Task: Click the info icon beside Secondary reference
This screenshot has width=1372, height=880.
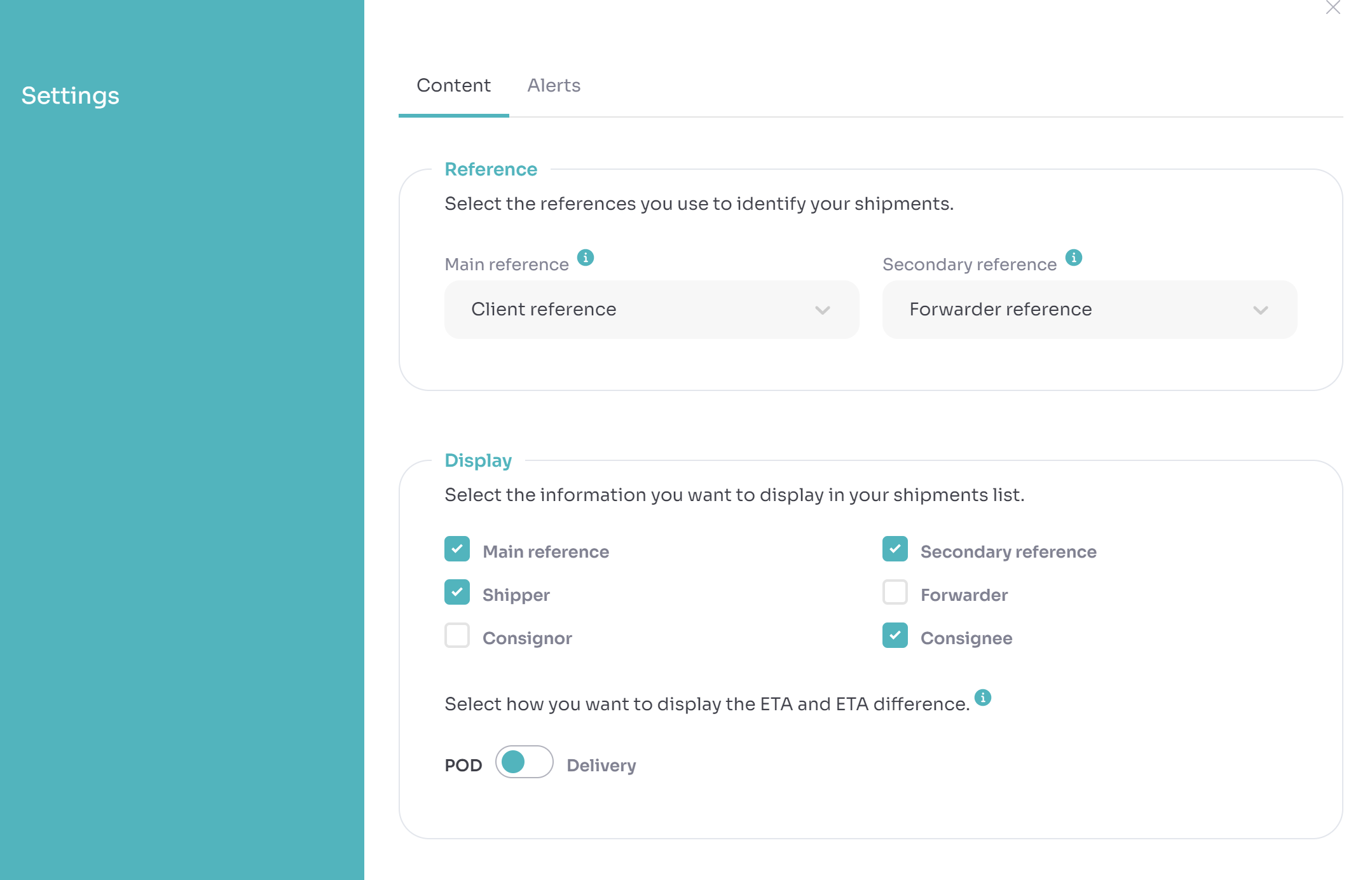Action: tap(1073, 258)
